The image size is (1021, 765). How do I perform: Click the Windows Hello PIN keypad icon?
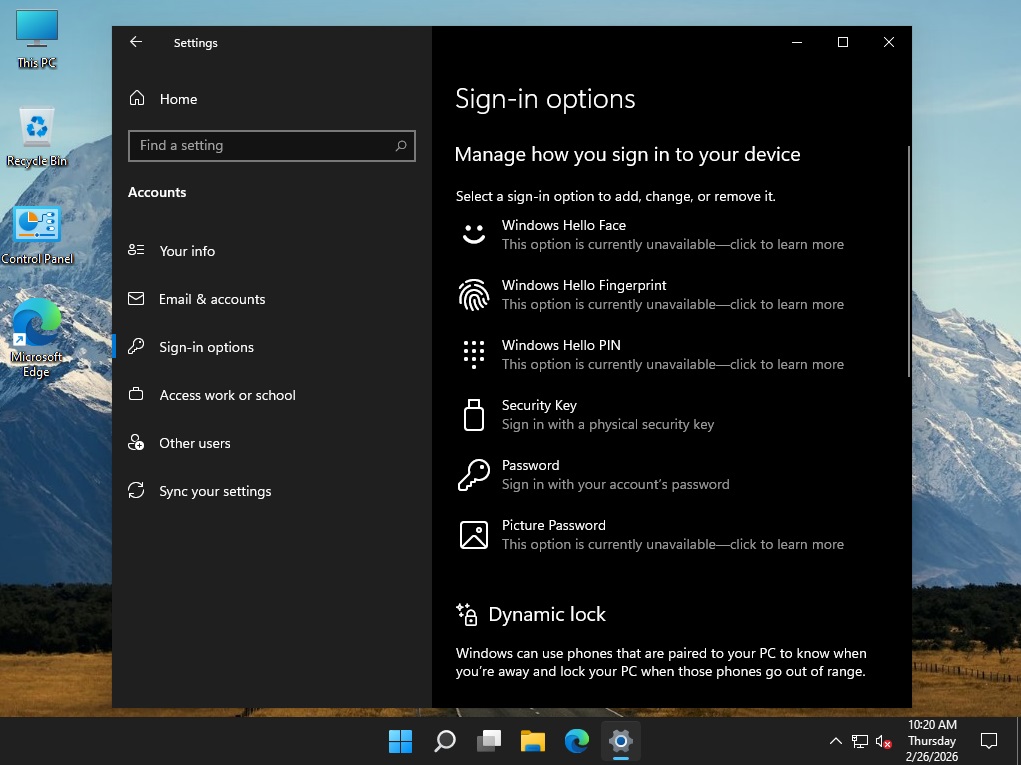474,355
